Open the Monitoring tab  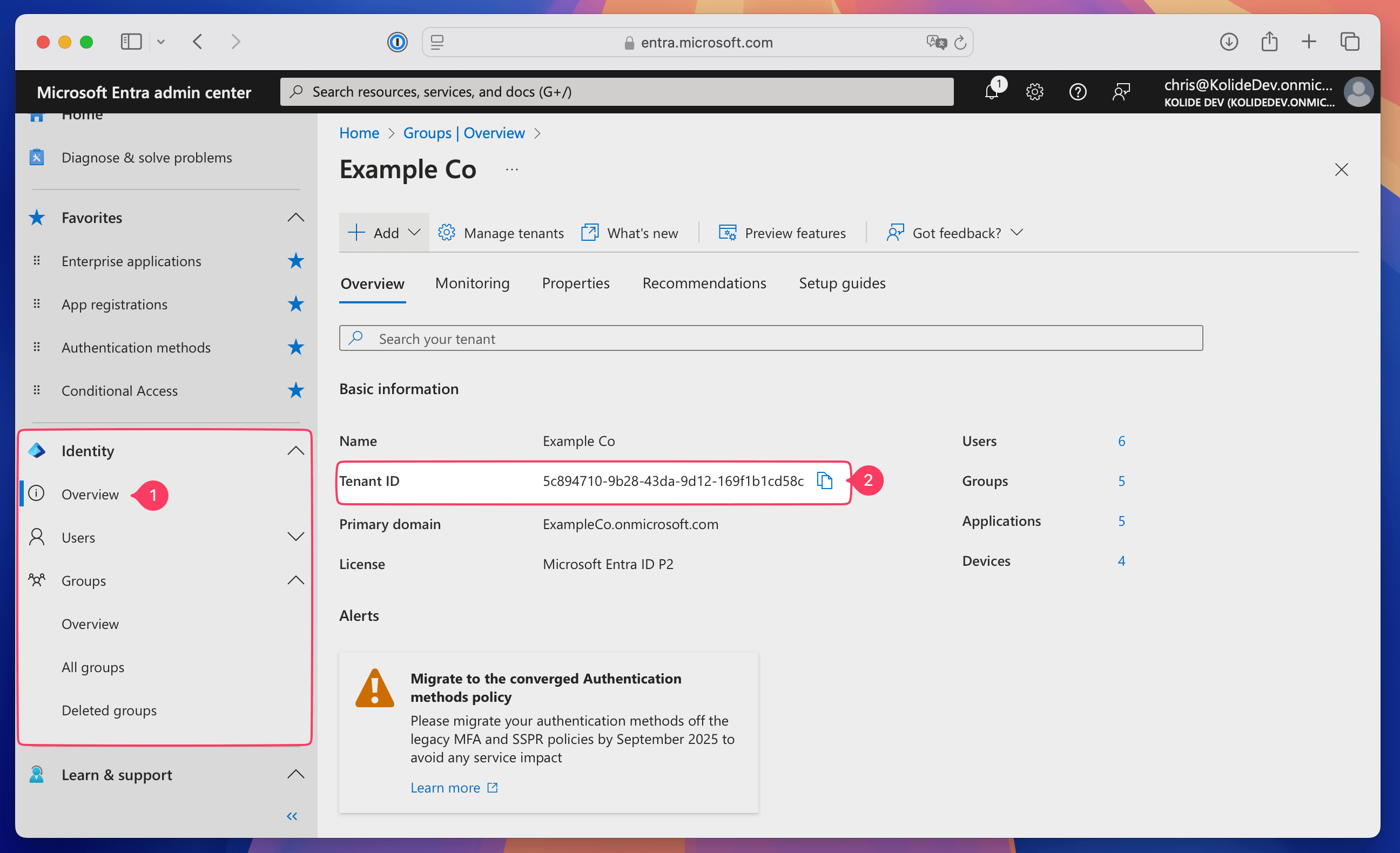472,283
